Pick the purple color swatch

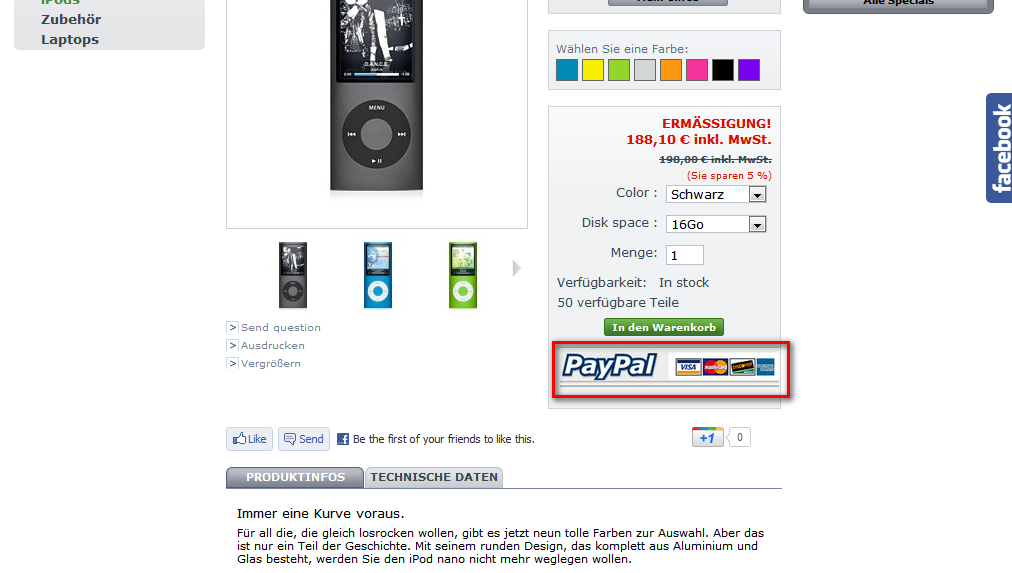(x=749, y=70)
